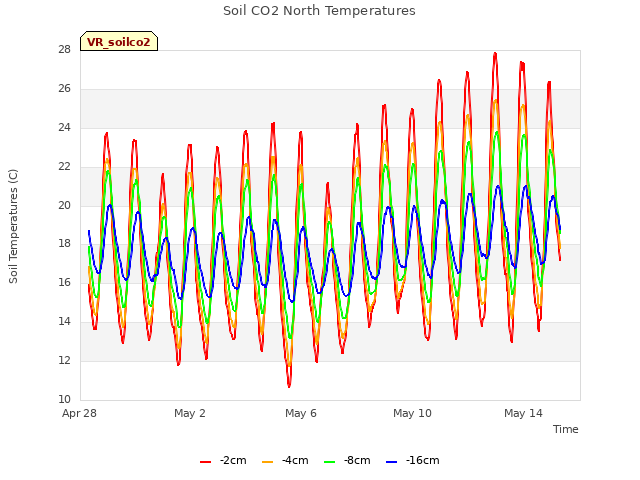Image resolution: width=640 pixels, height=480 pixels.
Task: Click the 10 y-axis tick label
Action: click(x=64, y=399)
